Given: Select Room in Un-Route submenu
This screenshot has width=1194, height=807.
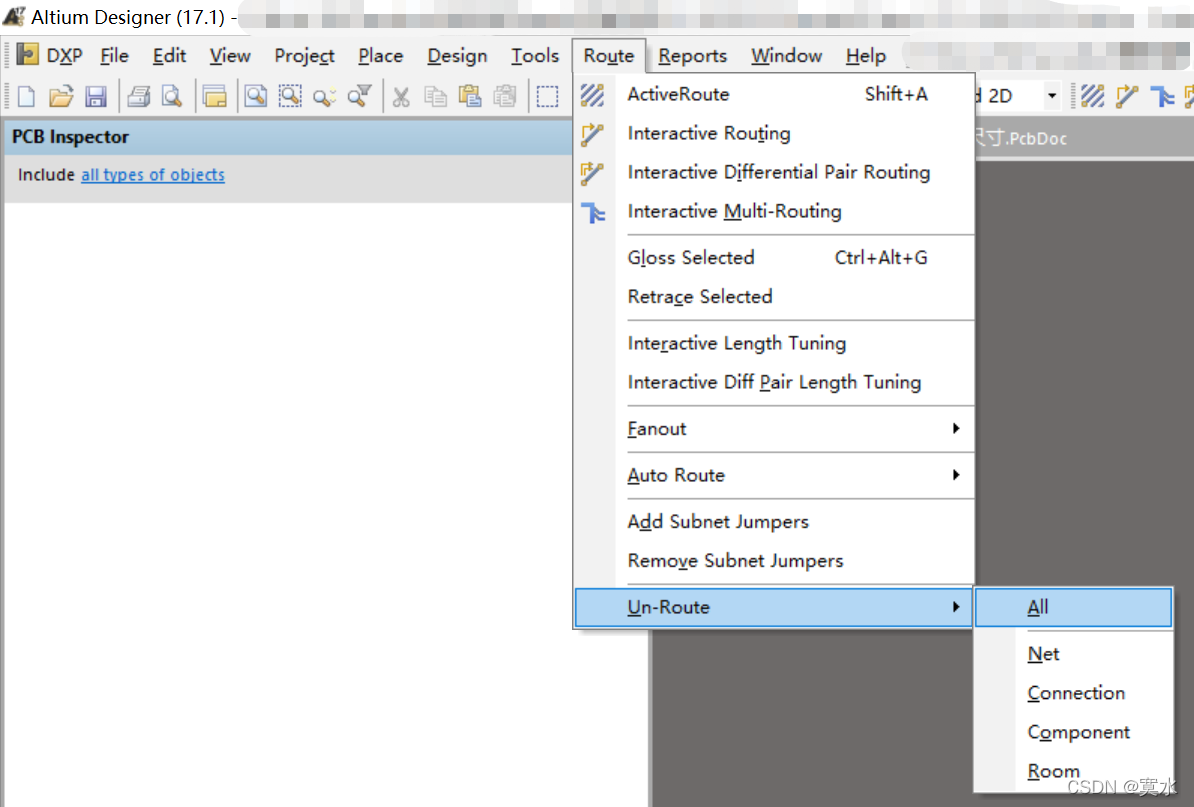Looking at the screenshot, I should (1073, 771).
